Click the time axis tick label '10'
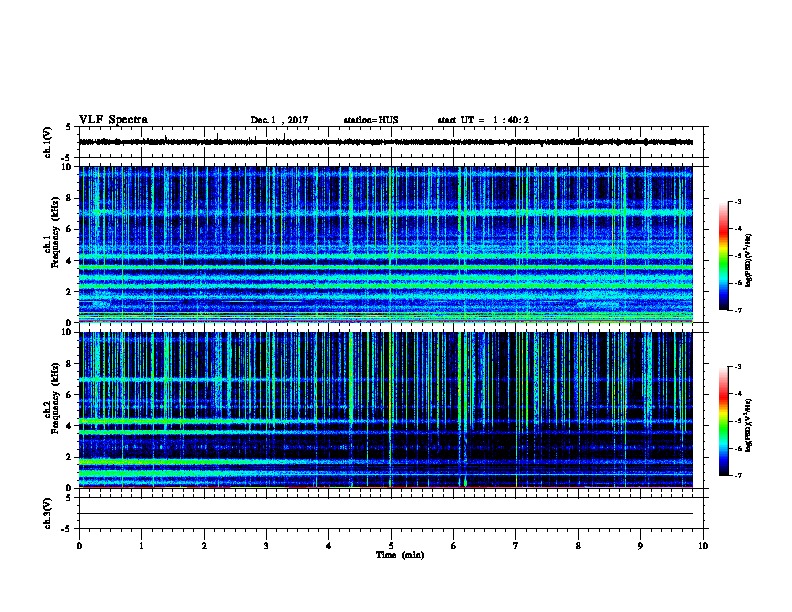 point(703,546)
